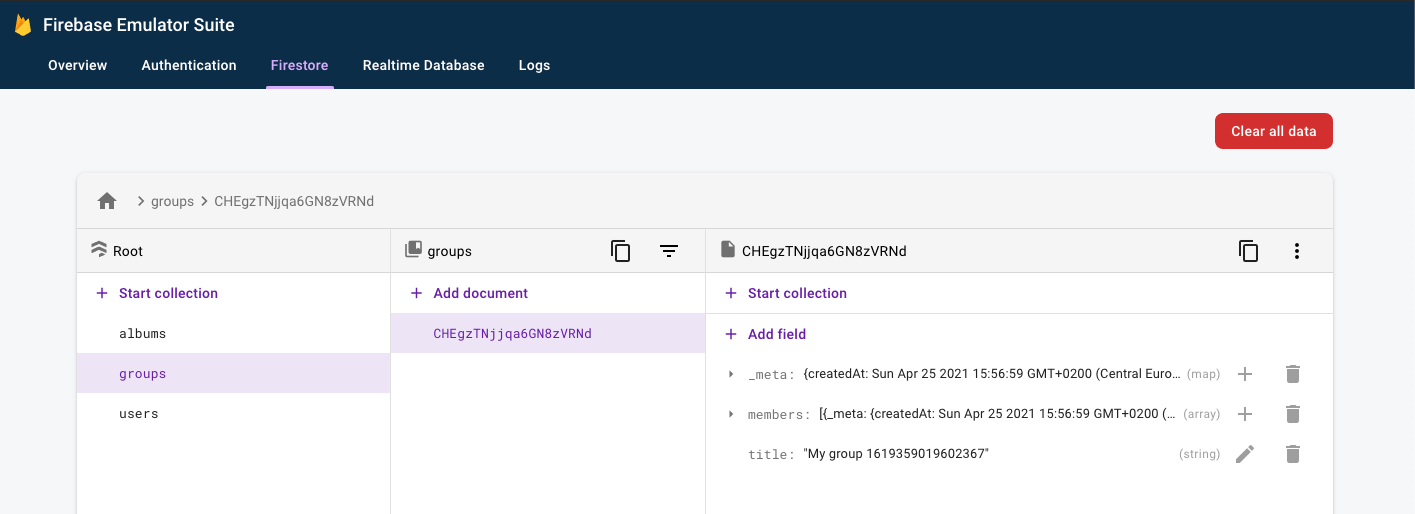Open the groups collection filter
The width and height of the screenshot is (1415, 514).
(669, 251)
